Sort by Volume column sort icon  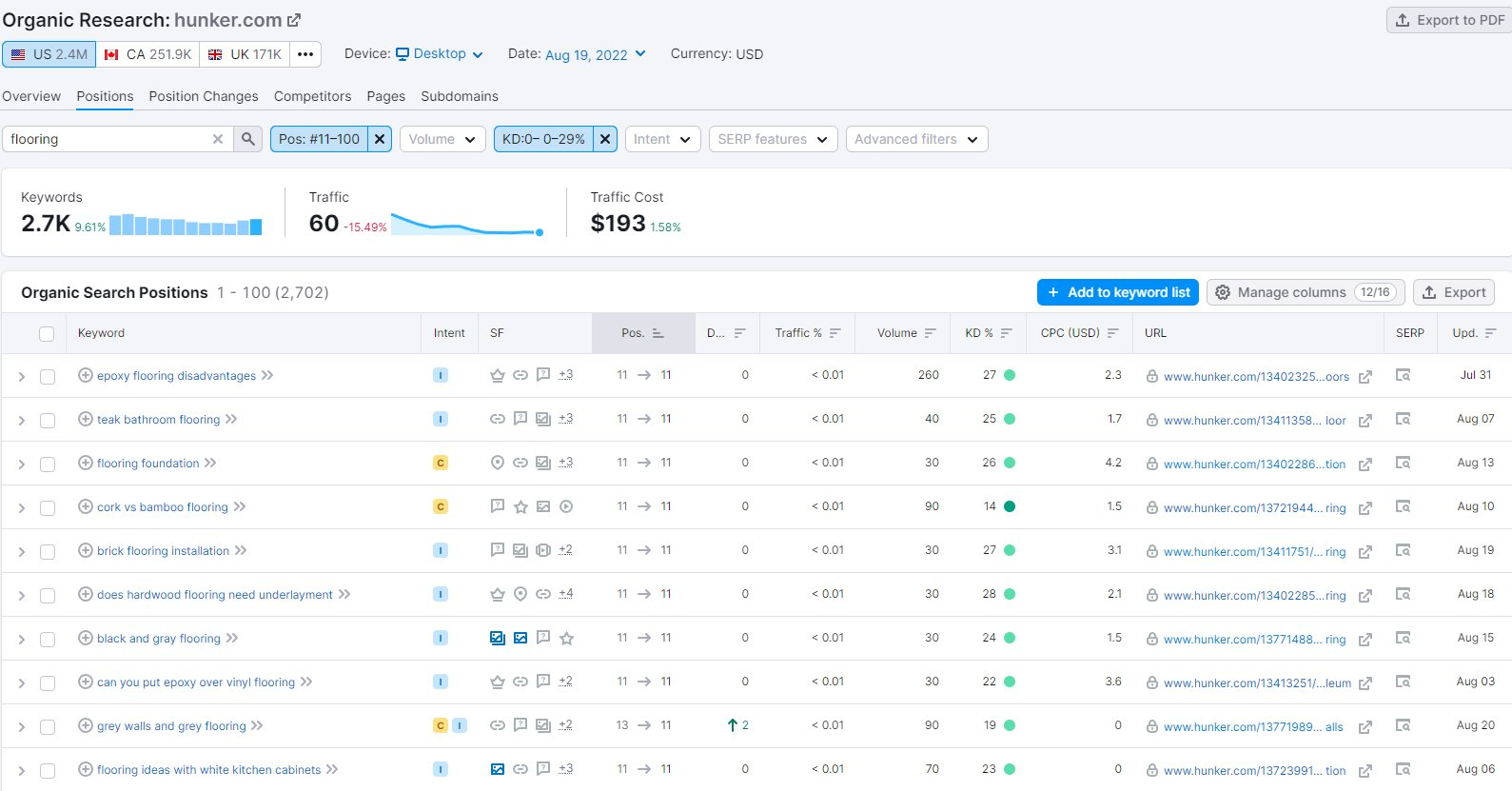coord(931,333)
